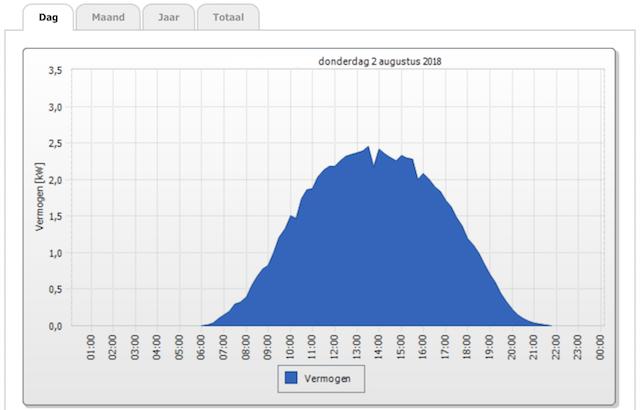Click the 01:00 x-axis time label
This screenshot has width=640, height=410.
[92, 346]
